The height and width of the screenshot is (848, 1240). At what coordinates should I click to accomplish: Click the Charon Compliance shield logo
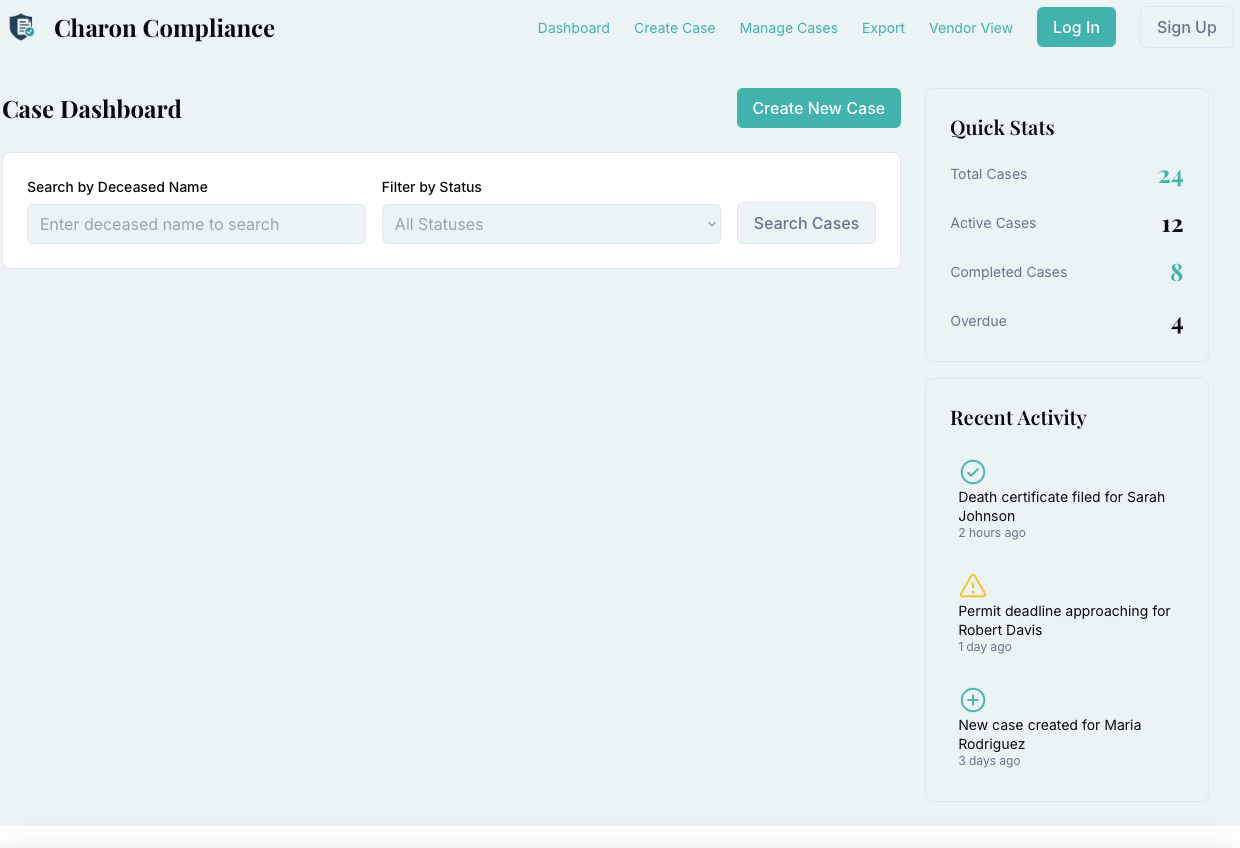(22, 28)
